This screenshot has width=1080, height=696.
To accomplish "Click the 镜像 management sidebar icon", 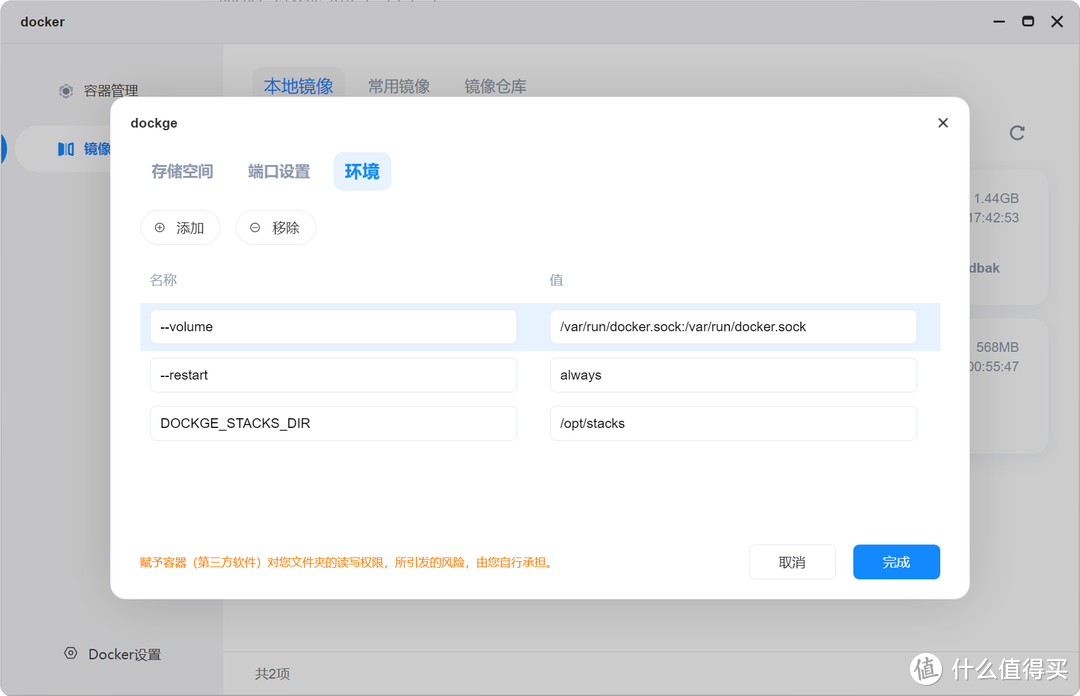I will click(68, 148).
